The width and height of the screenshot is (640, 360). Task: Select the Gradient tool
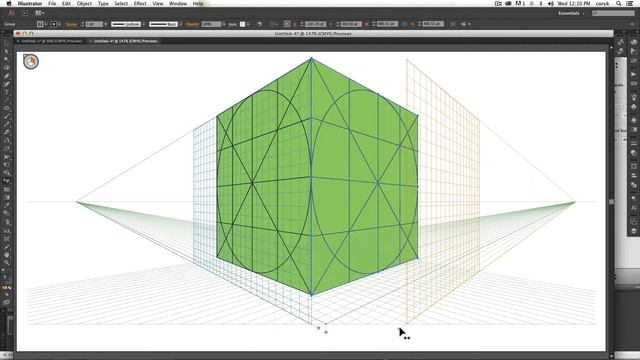pos(6,197)
